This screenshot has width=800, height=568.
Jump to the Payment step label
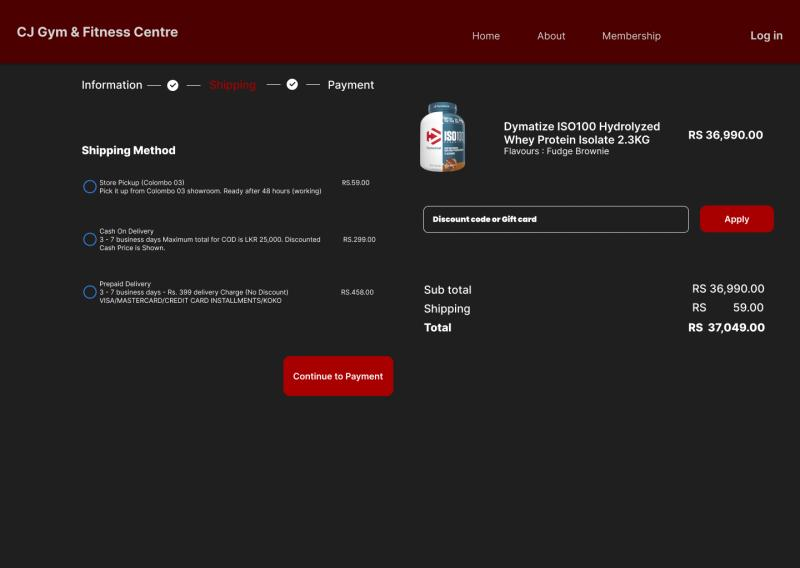[x=351, y=85]
